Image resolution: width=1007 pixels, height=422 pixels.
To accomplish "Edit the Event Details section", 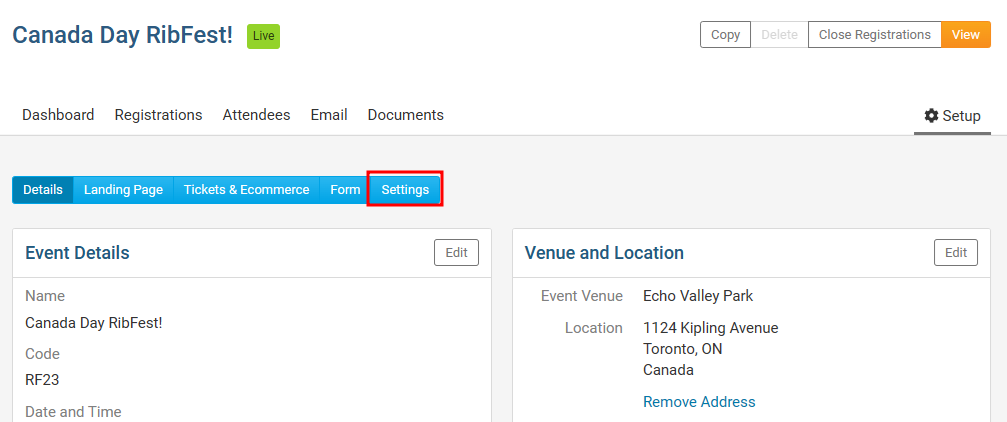I will tap(456, 253).
